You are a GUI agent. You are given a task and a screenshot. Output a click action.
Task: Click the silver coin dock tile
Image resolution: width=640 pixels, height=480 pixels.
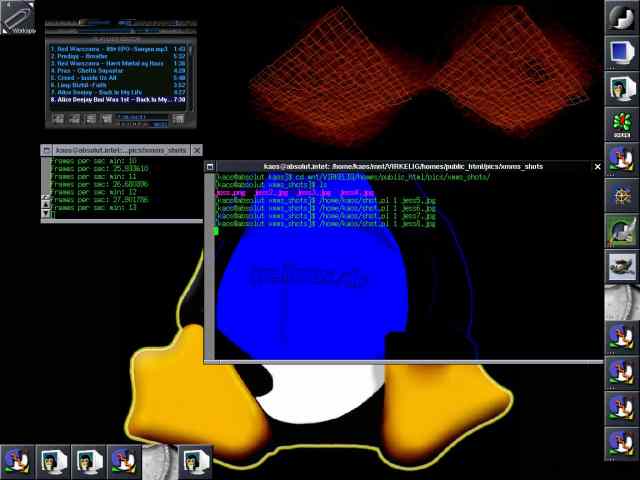tap(622, 302)
